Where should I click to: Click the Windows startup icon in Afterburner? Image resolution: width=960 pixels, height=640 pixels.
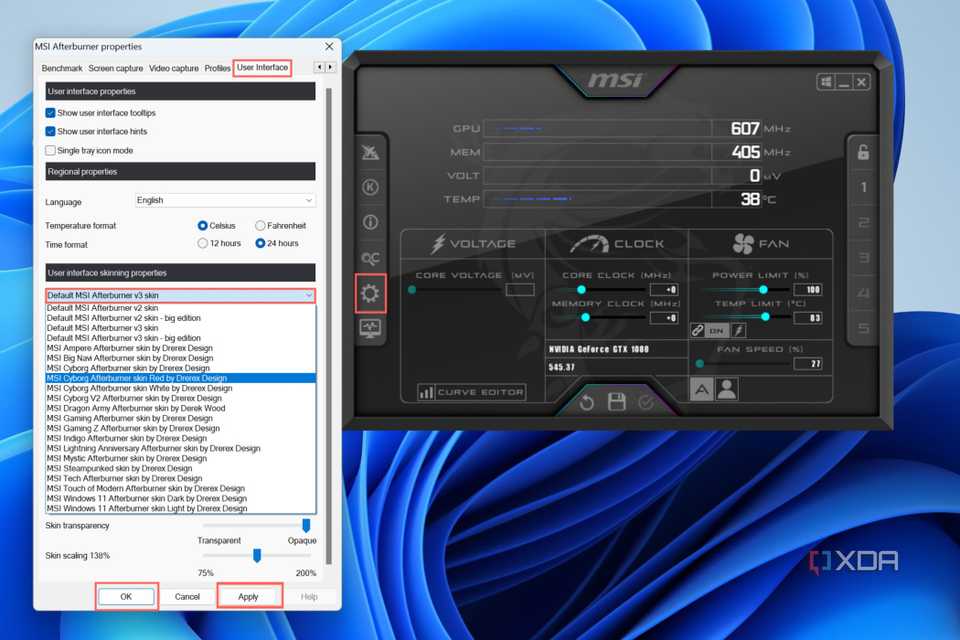click(826, 82)
